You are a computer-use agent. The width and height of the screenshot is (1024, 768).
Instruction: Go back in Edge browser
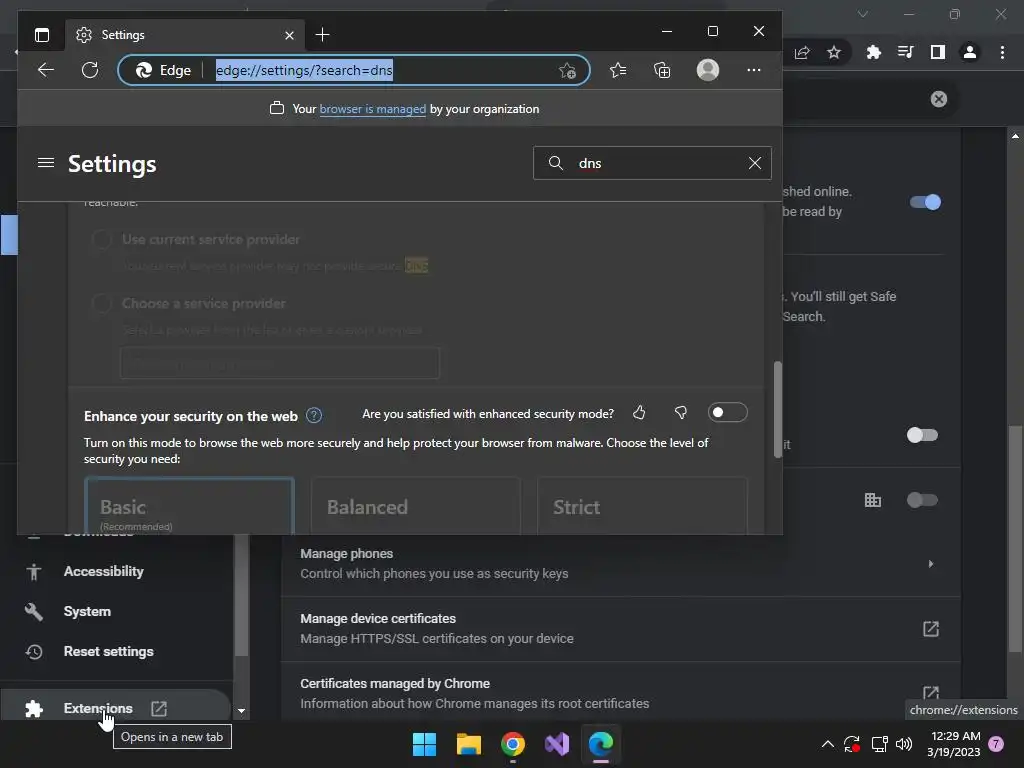(x=46, y=70)
